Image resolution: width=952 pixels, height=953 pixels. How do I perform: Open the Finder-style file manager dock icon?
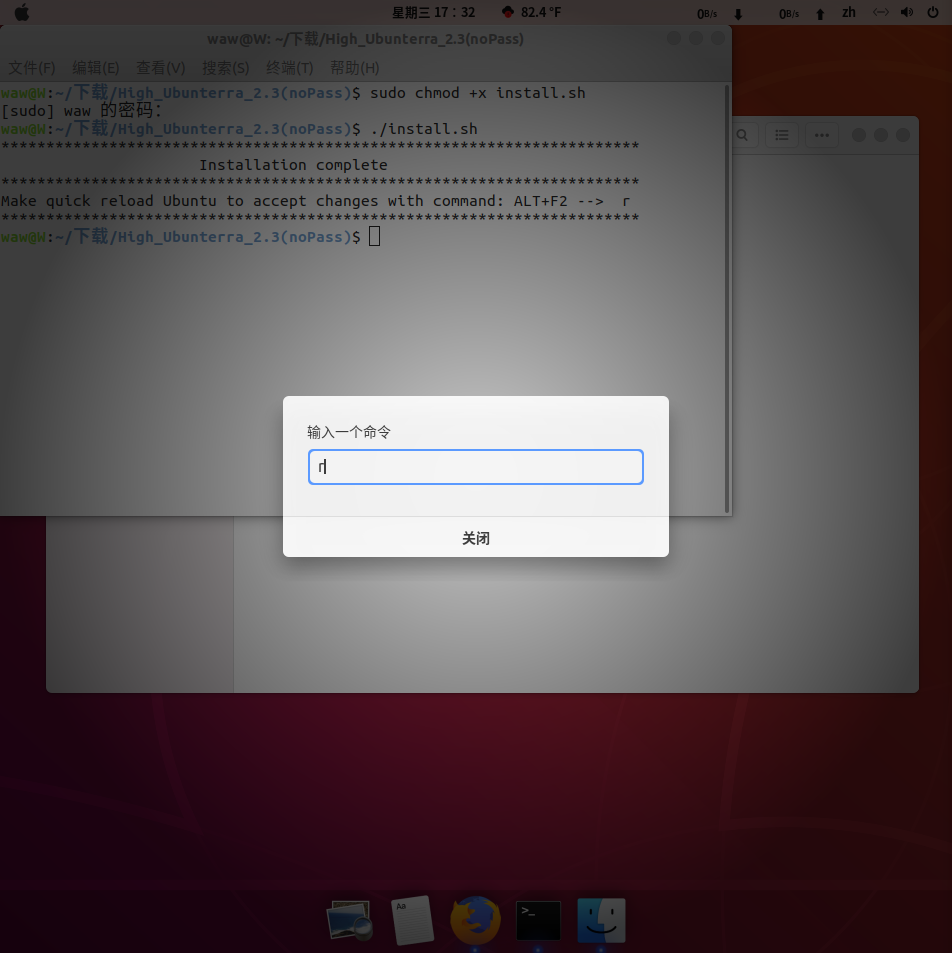coord(601,920)
